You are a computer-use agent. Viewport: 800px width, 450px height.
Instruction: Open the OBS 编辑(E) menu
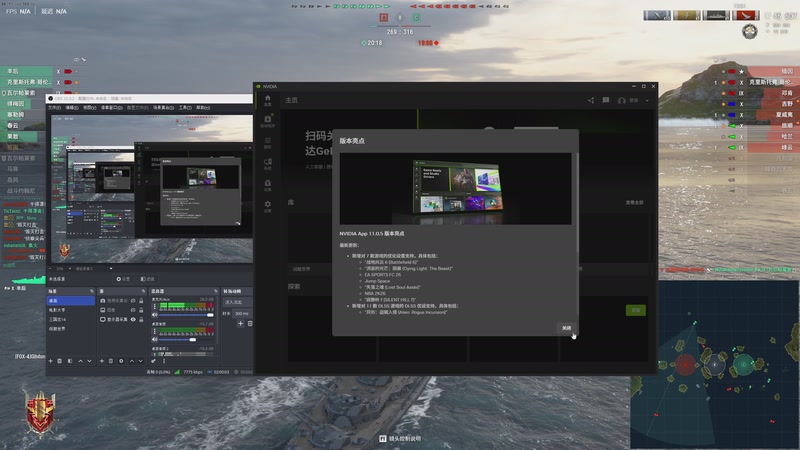click(x=72, y=108)
